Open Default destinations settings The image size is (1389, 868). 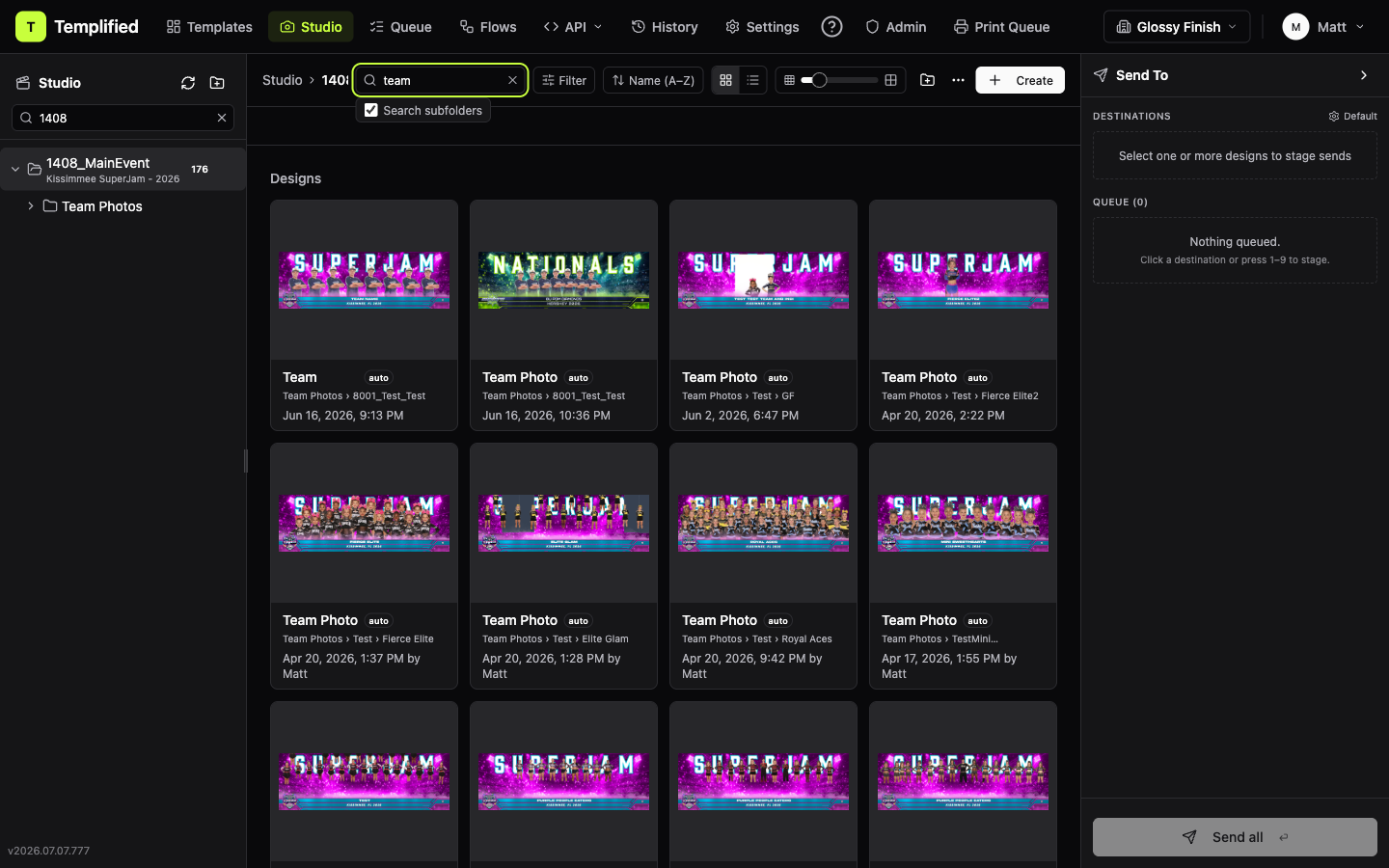(x=1352, y=116)
